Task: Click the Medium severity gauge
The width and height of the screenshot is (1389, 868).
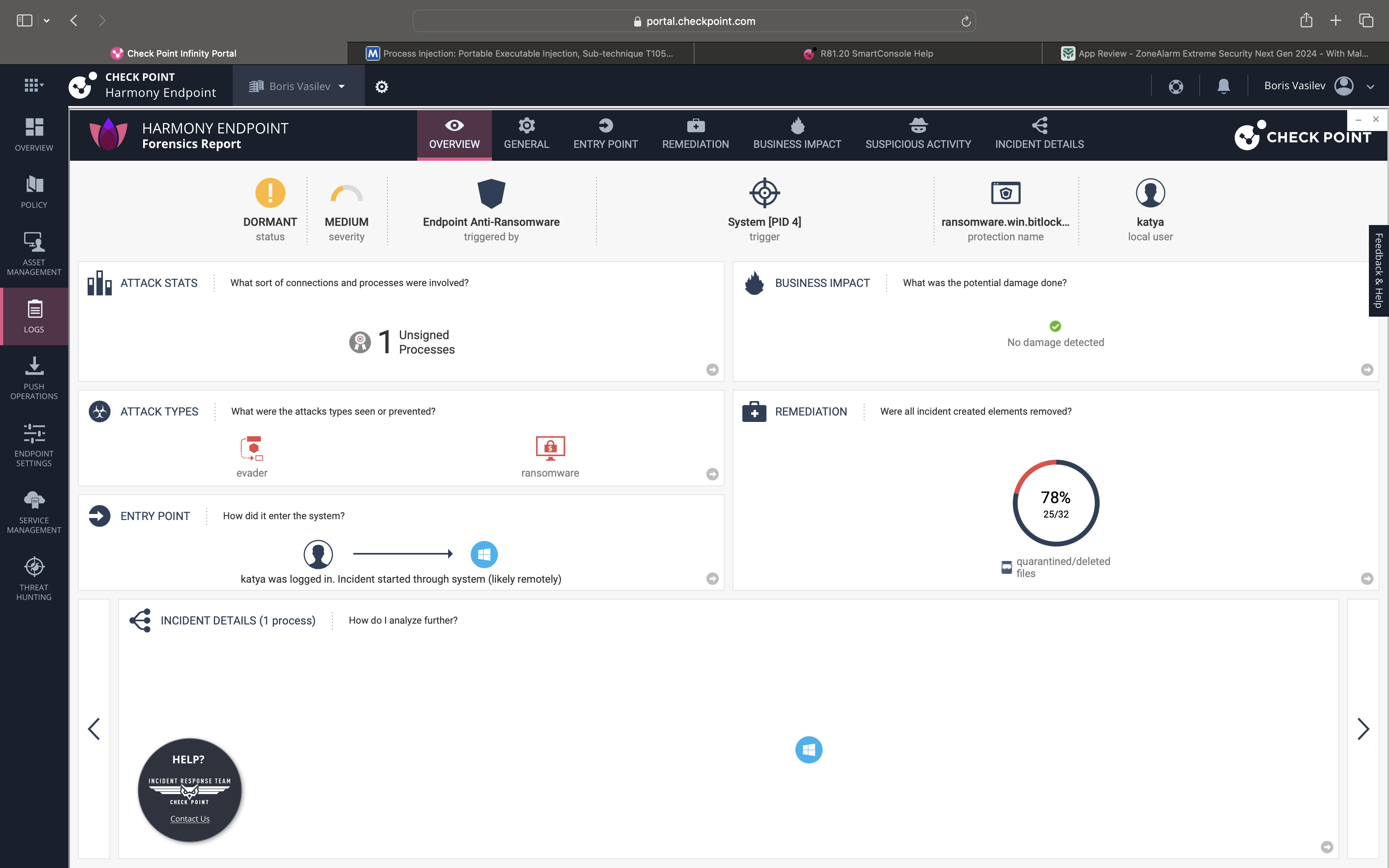Action: pos(347,193)
